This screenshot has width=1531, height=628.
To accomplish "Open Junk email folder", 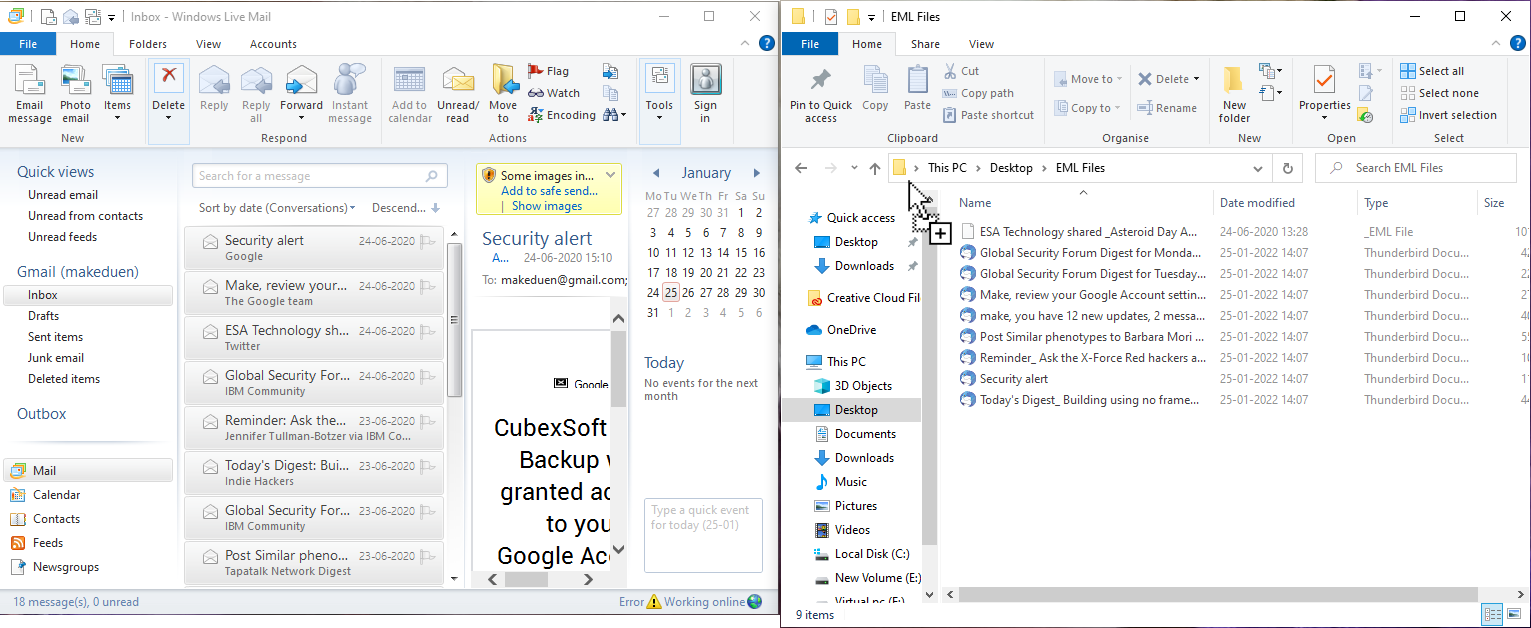I will (x=56, y=358).
